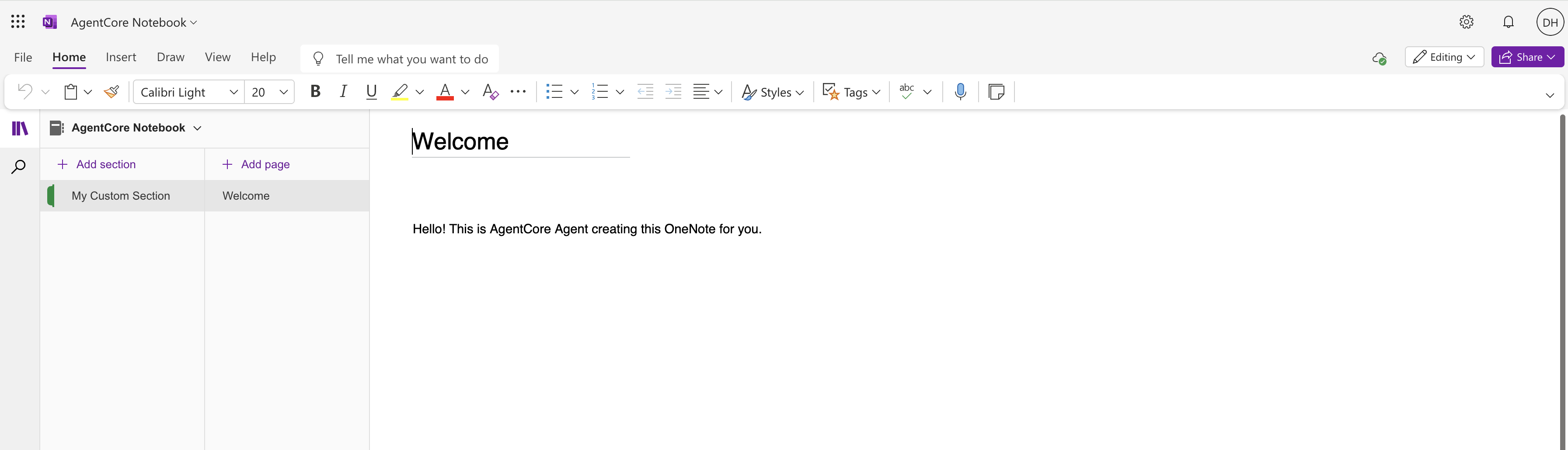Click the Hello AgentCore Agent note text

(587, 229)
